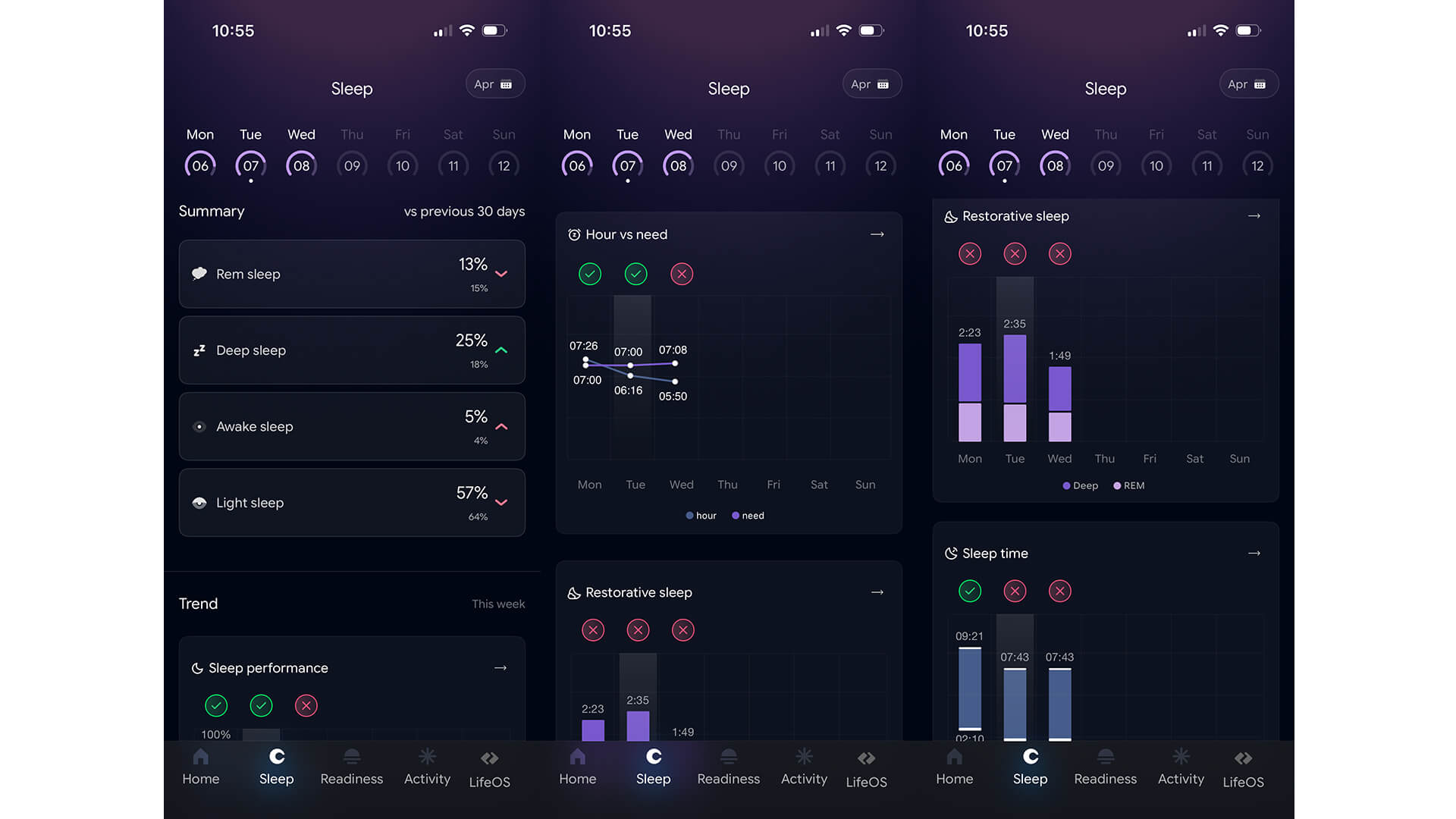Click red X in Hour vs need card

[681, 274]
